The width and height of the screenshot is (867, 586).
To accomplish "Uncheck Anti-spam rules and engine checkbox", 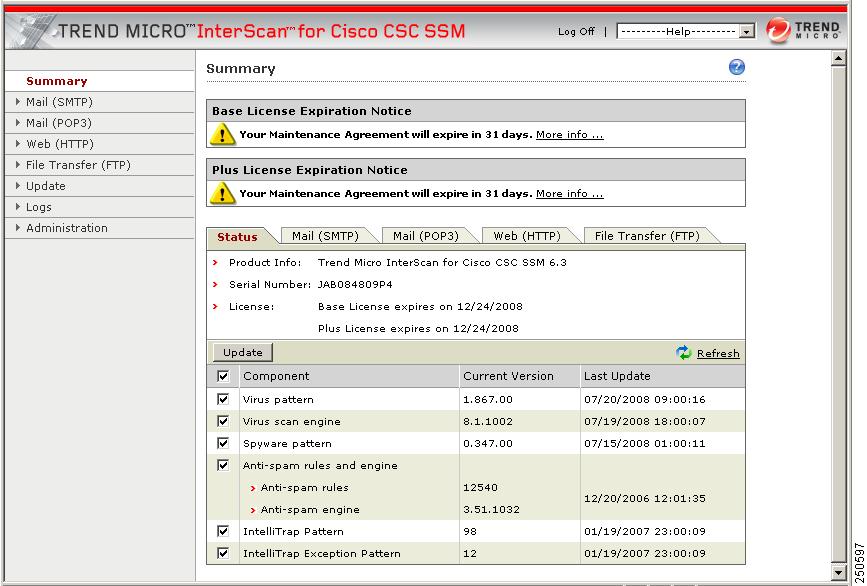I will pyautogui.click(x=223, y=465).
